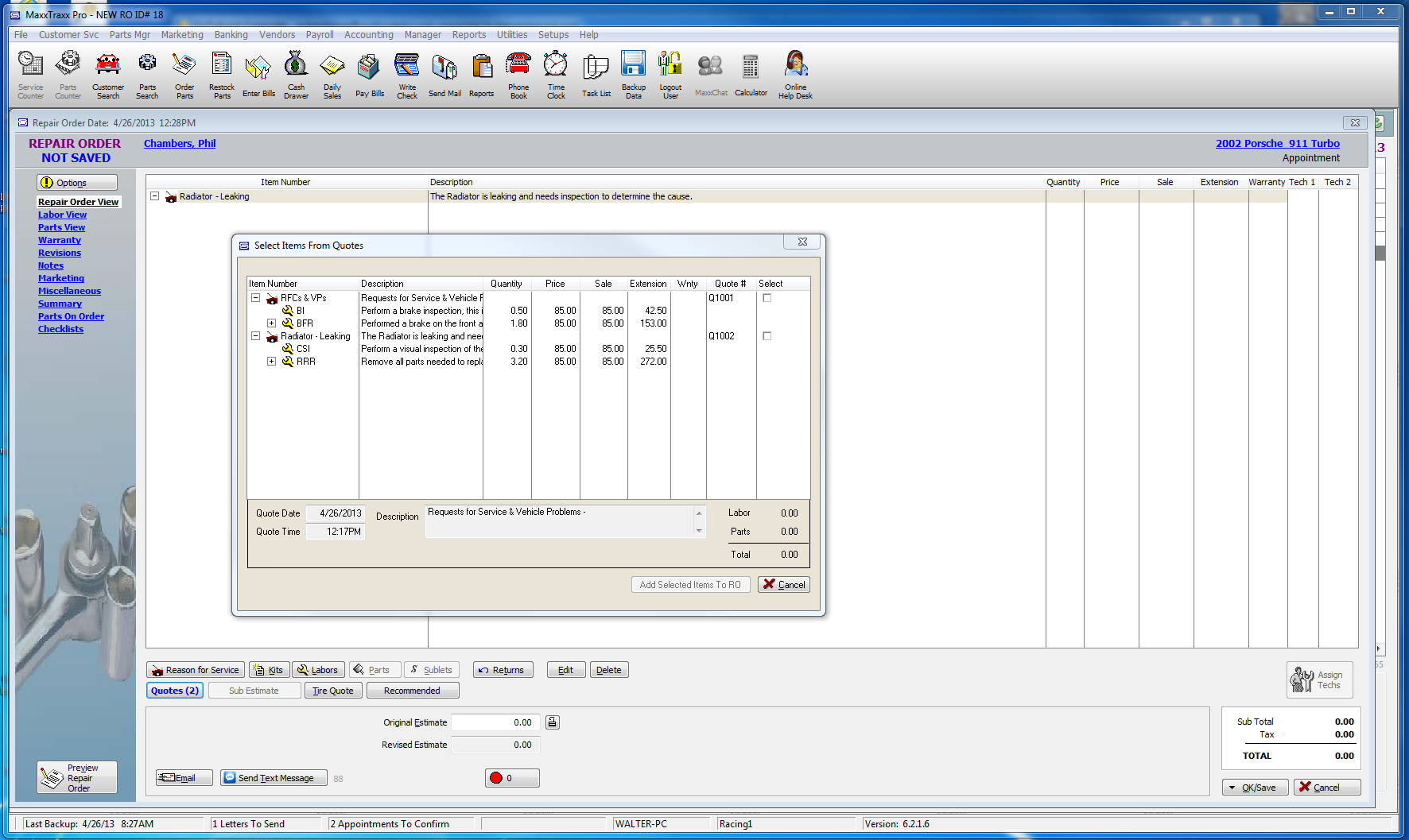Check the Select box for quote Q1001
Image resolution: width=1409 pixels, height=840 pixels.
pyautogui.click(x=767, y=298)
